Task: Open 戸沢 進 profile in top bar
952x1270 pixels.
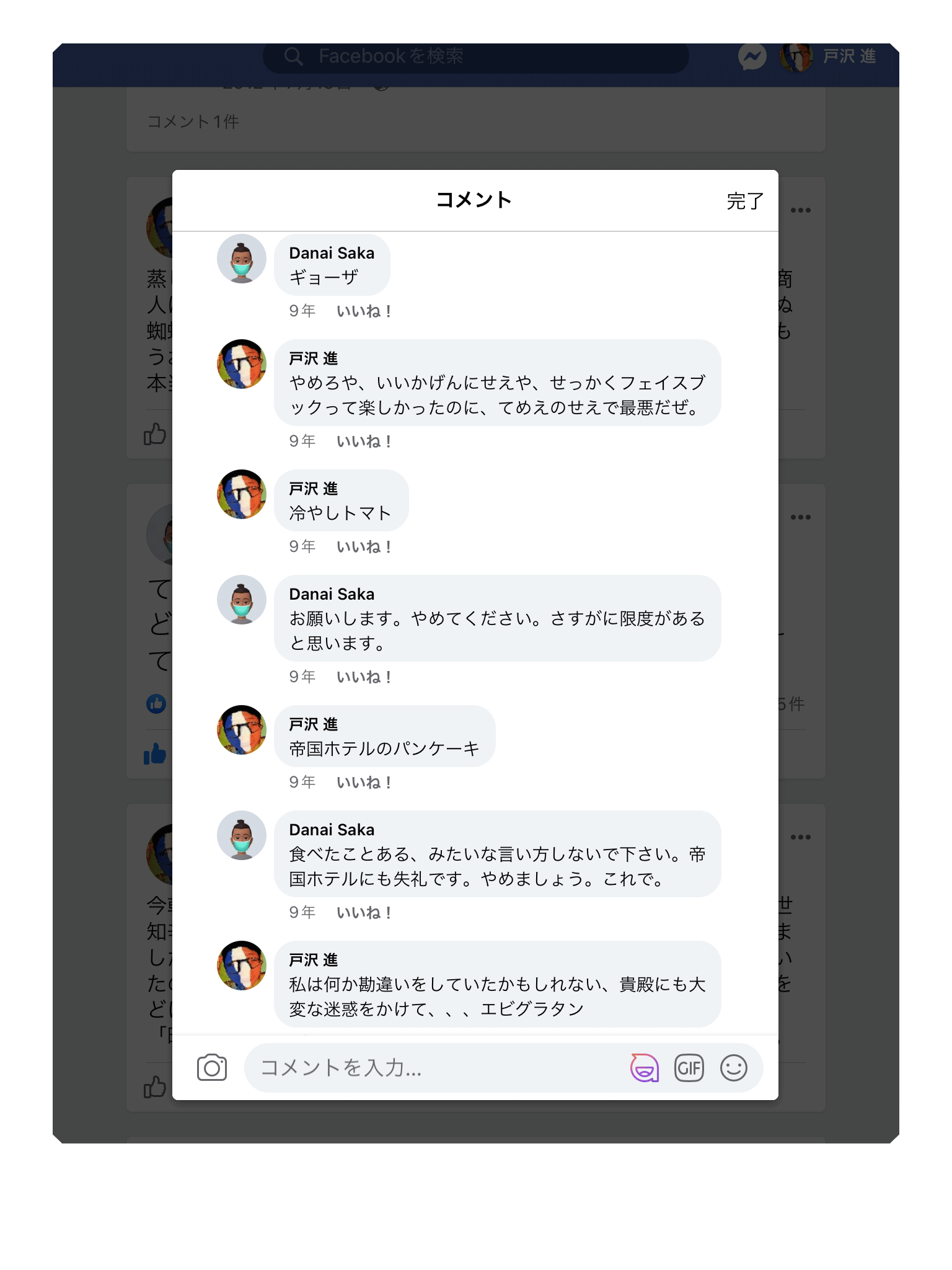Action: click(x=828, y=57)
